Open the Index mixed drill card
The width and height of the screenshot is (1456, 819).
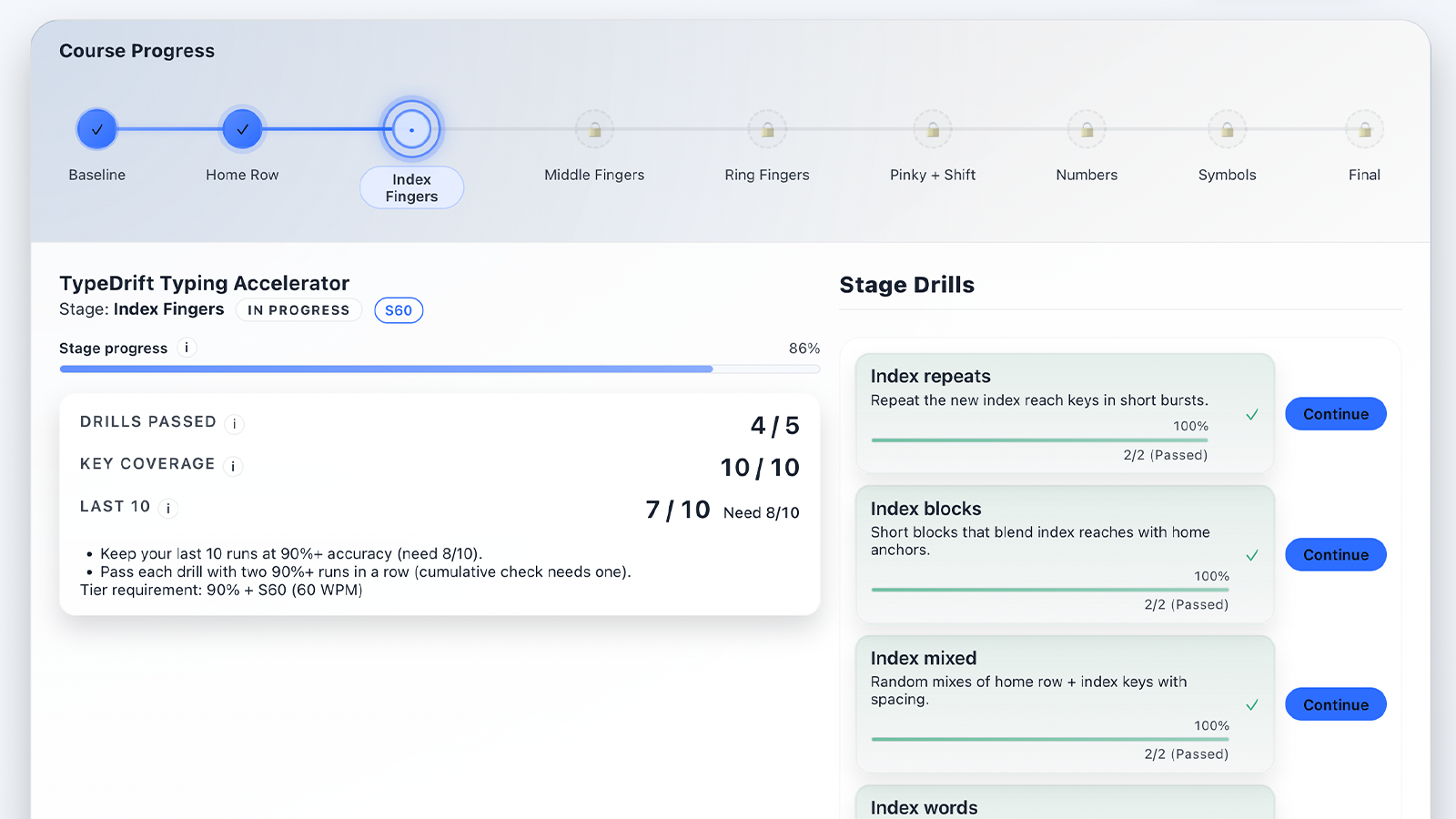pos(1065,704)
